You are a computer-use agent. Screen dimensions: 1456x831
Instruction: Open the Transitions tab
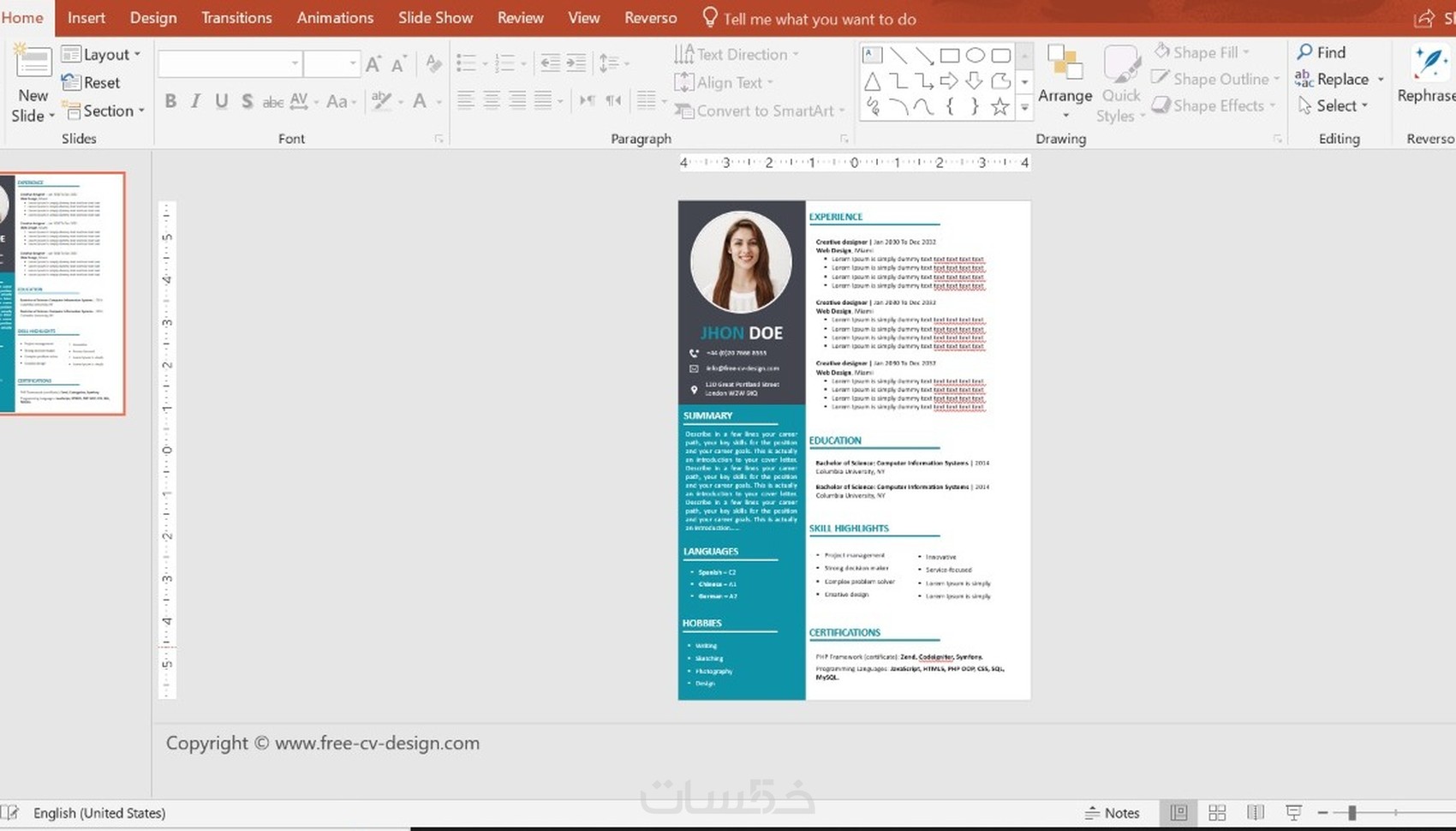pos(236,17)
